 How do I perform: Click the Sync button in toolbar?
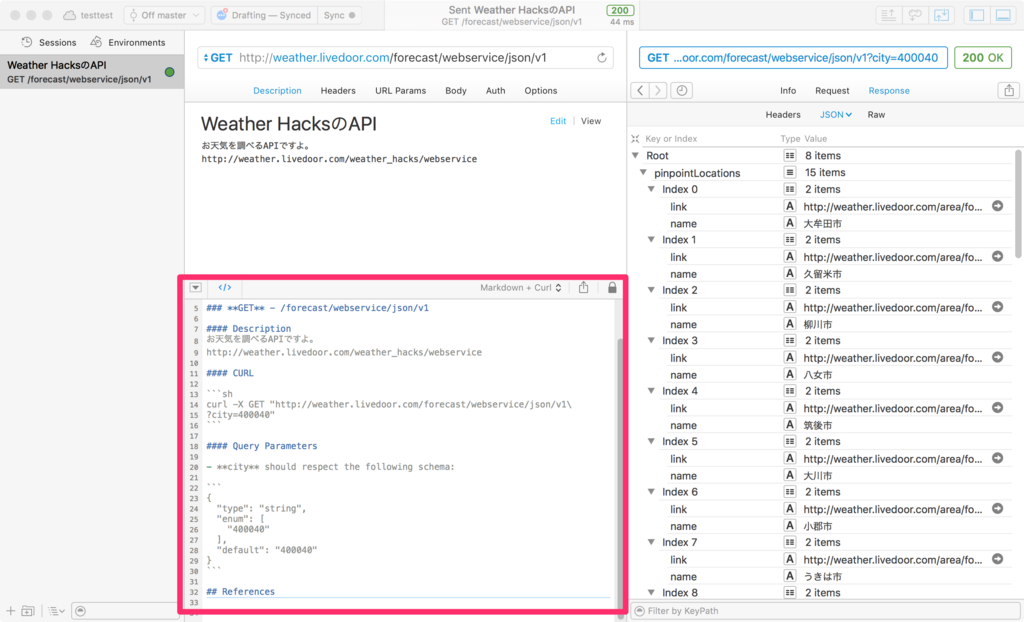[x=340, y=15]
